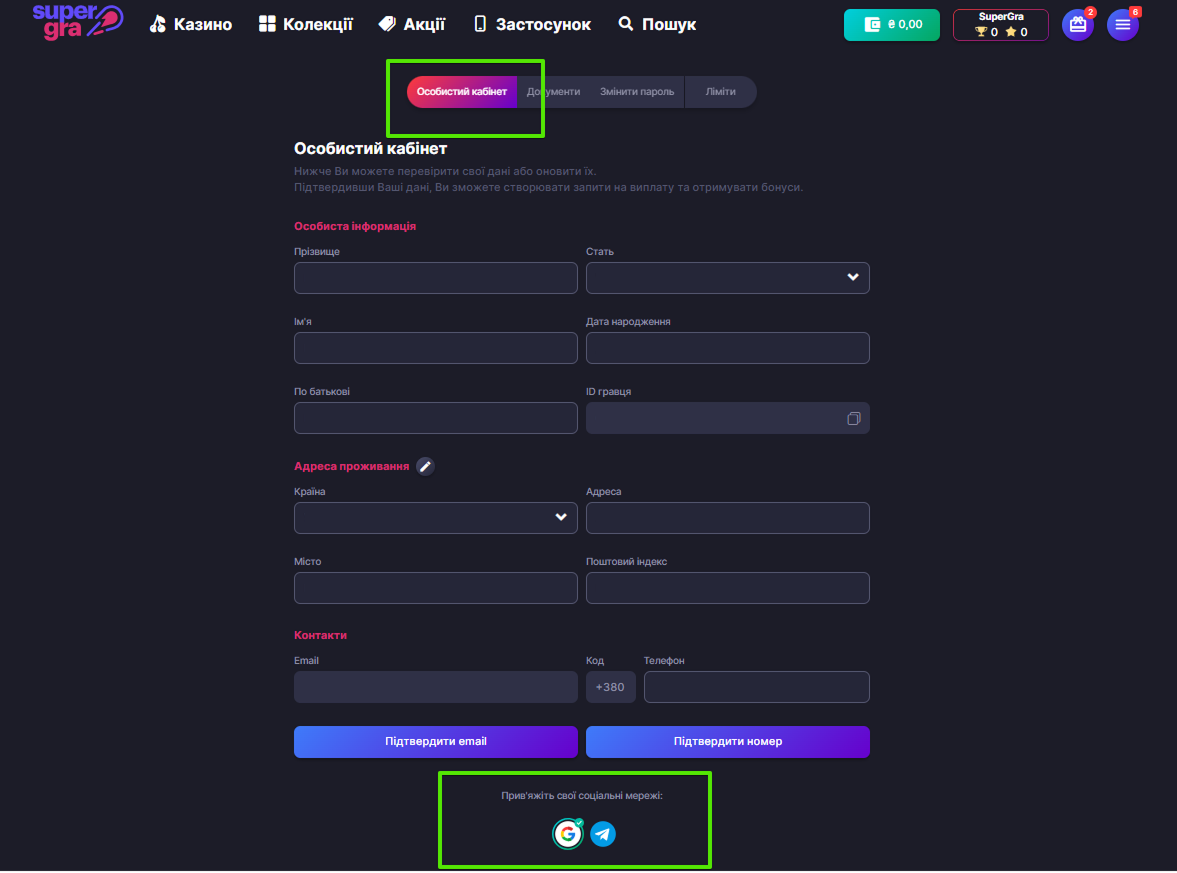
Task: Open the Ліміти tab
Action: pyautogui.click(x=721, y=92)
